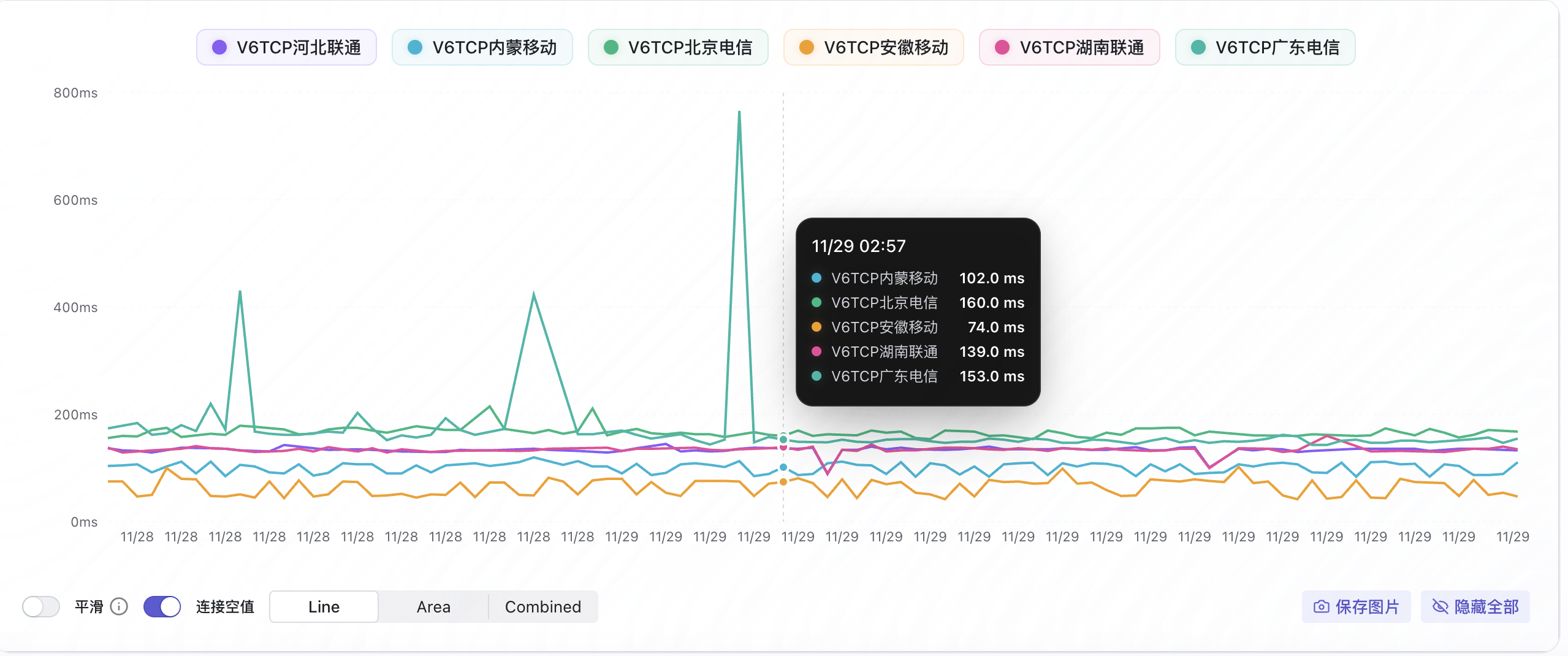Click the crossed-eye icon on 隐藏全部 button
This screenshot has width=1568, height=656.
coord(1442,607)
